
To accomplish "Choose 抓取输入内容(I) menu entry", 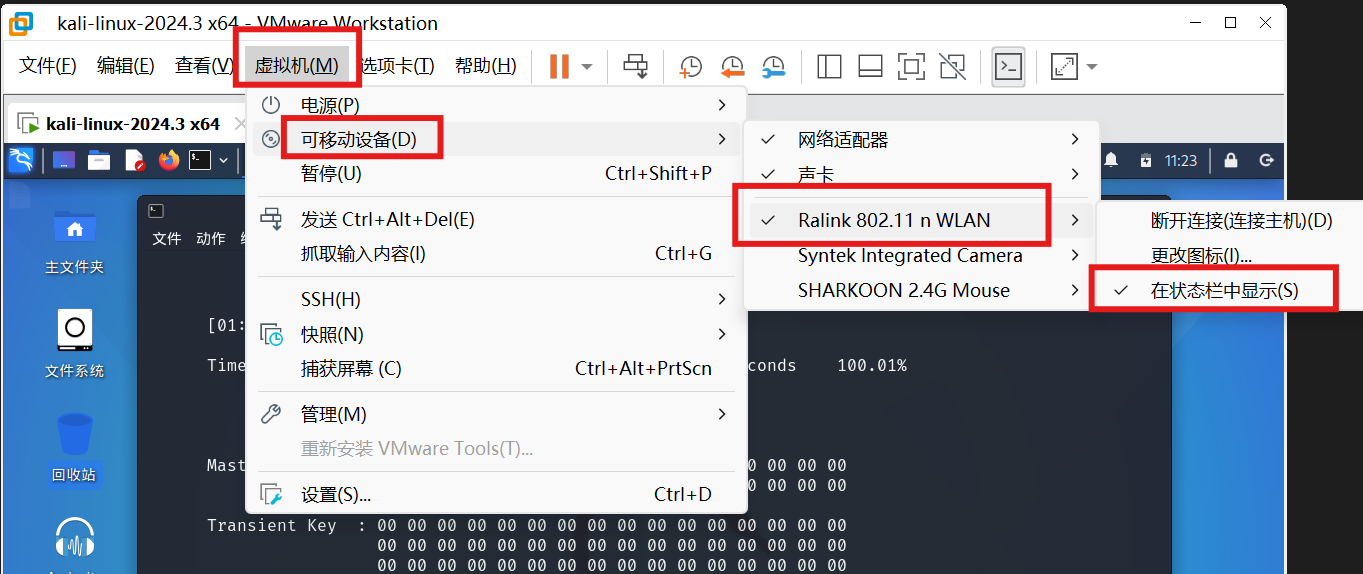I will click(x=496, y=254).
